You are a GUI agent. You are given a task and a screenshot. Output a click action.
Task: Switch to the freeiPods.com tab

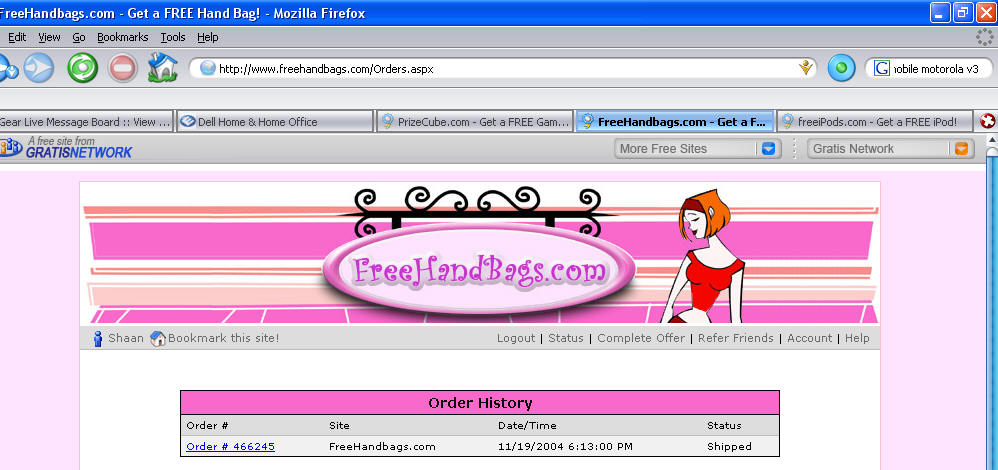pyautogui.click(x=875, y=122)
